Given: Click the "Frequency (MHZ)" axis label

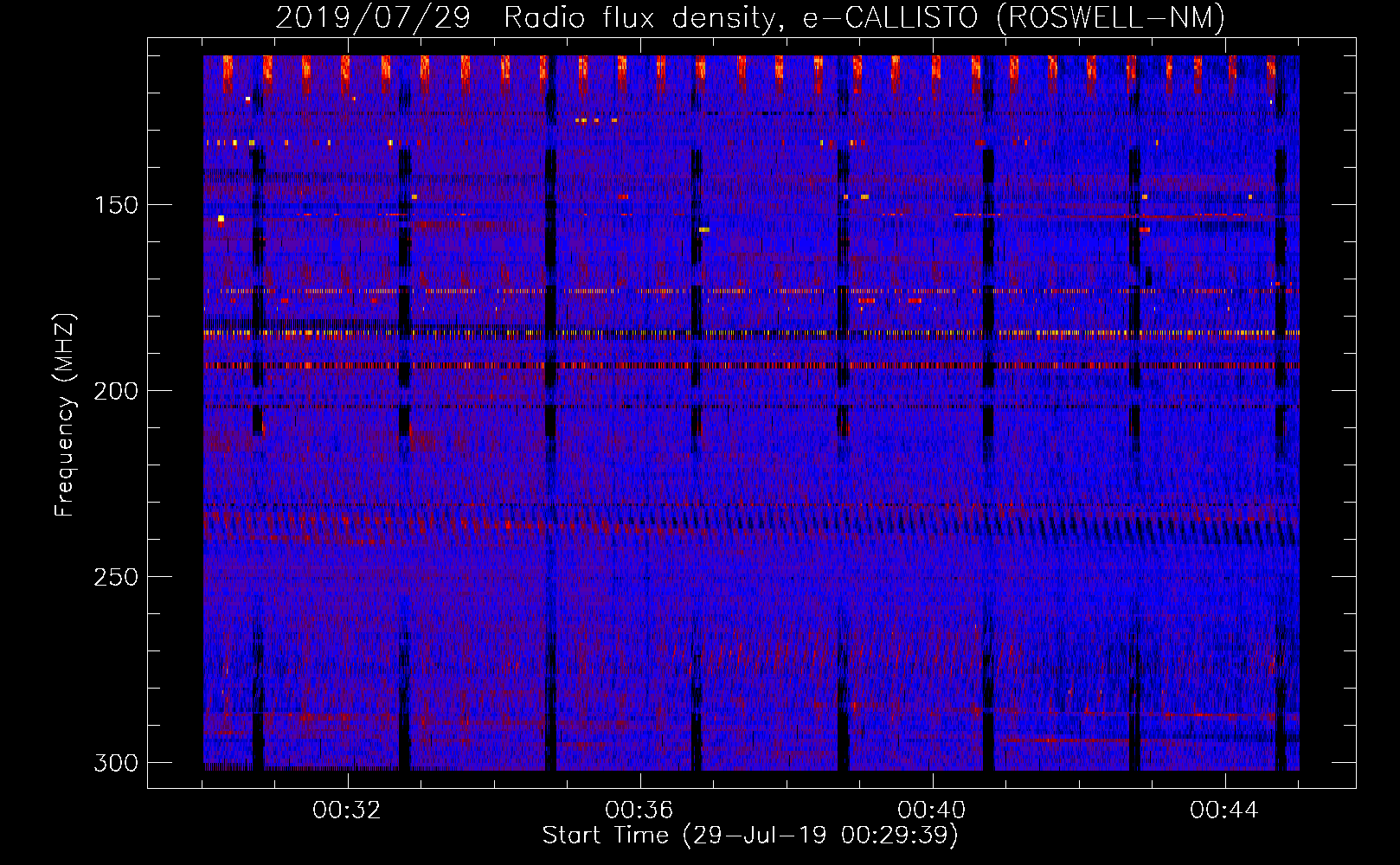Looking at the screenshot, I should pyautogui.click(x=65, y=414).
